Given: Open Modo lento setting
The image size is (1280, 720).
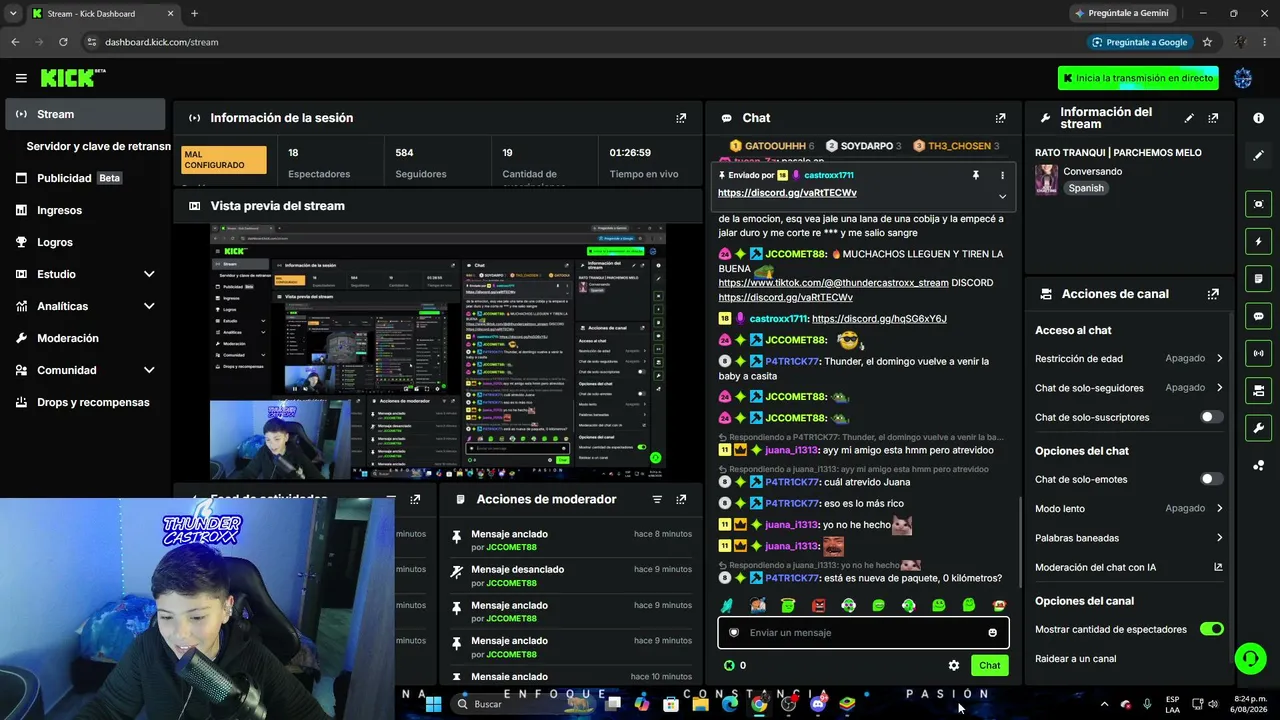Looking at the screenshot, I should pyautogui.click(x=1129, y=508).
